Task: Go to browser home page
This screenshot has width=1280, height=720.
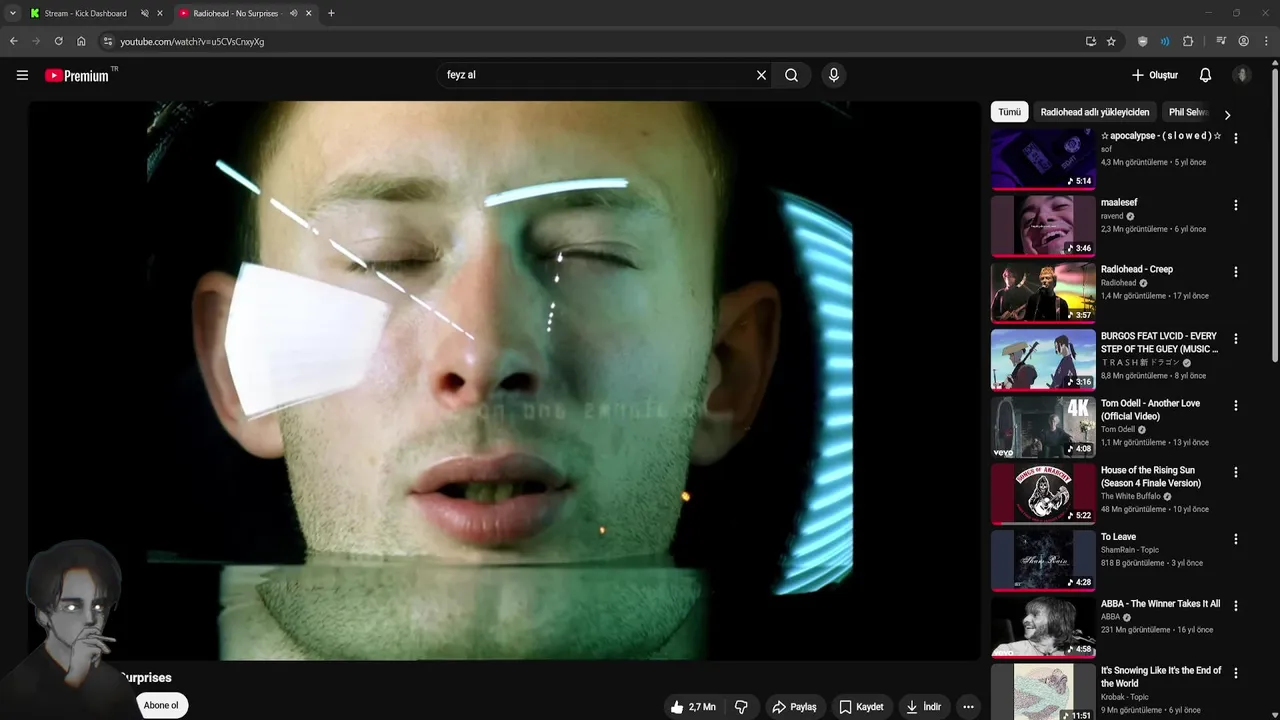Action: [81, 41]
